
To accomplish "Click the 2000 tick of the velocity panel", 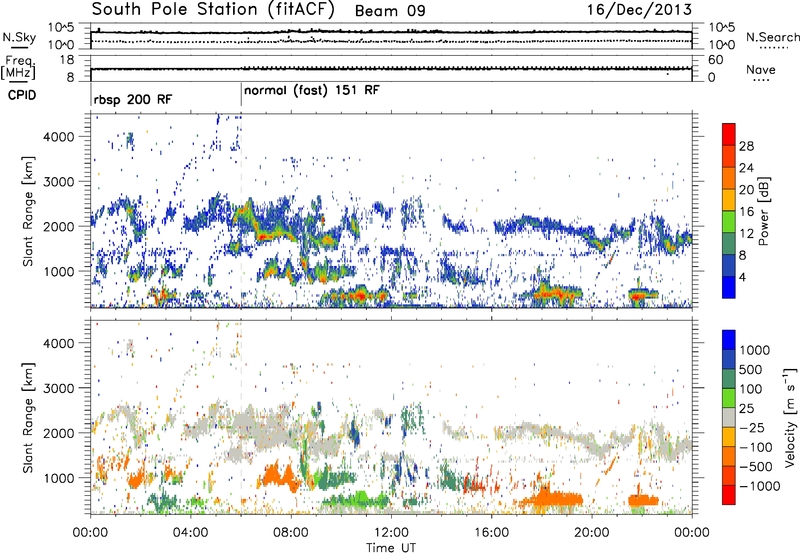I will tap(58, 433).
